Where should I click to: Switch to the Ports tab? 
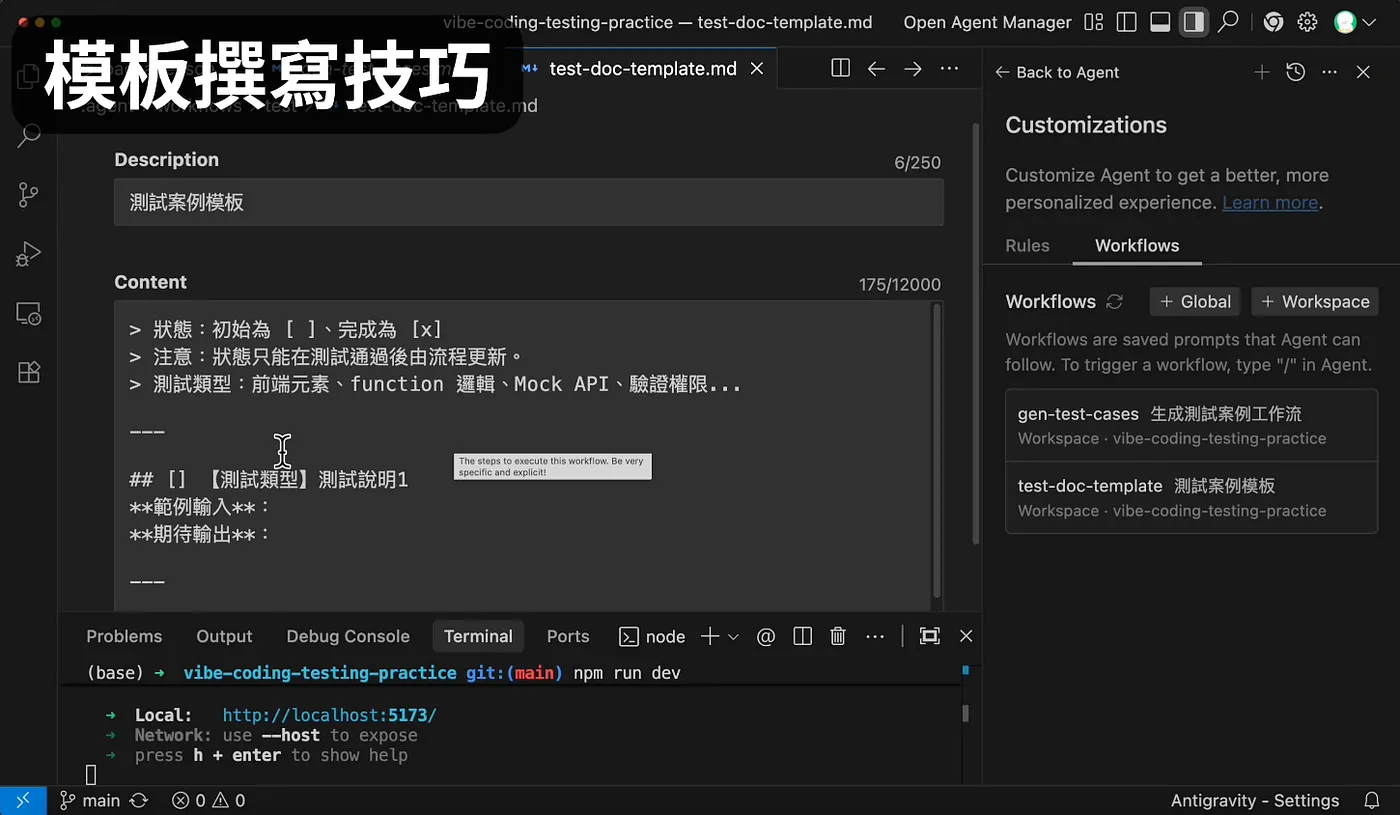click(568, 636)
